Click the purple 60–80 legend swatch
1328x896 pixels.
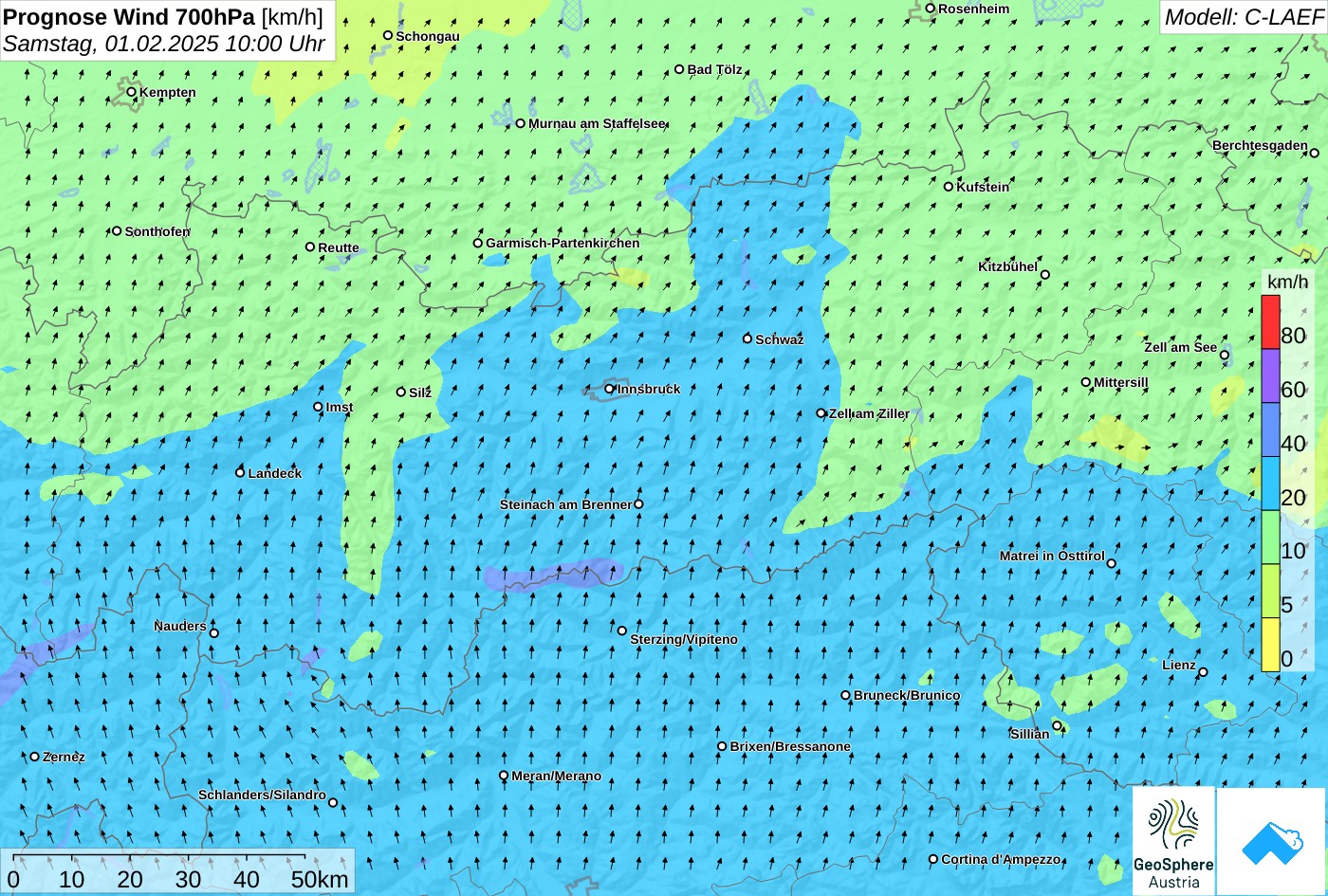(x=1270, y=376)
